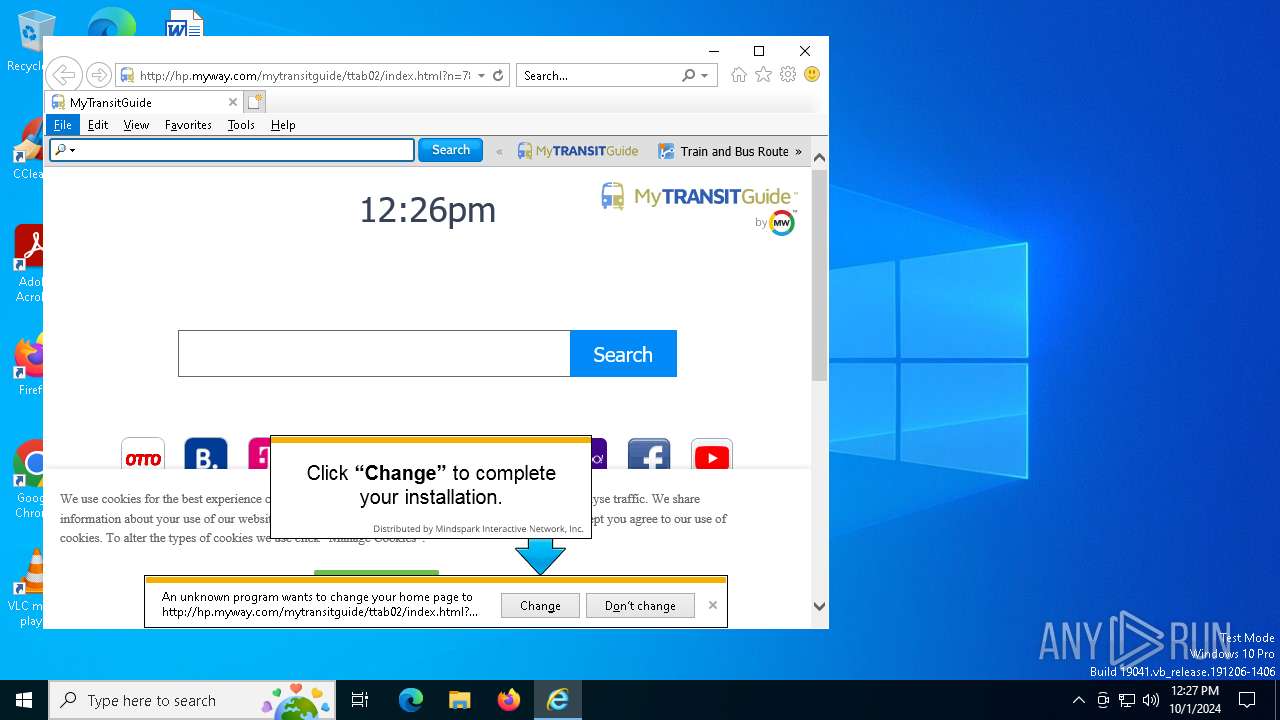Click the address bar URL field
The width and height of the screenshot is (1280, 720).
[304, 75]
